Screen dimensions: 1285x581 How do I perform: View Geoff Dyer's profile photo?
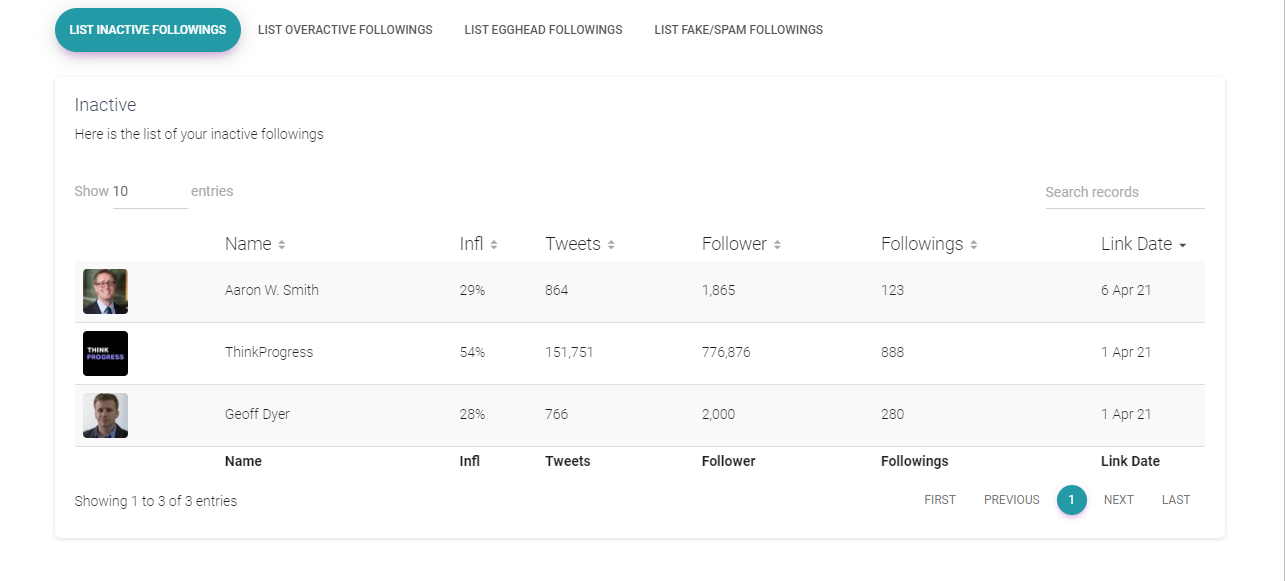105,414
